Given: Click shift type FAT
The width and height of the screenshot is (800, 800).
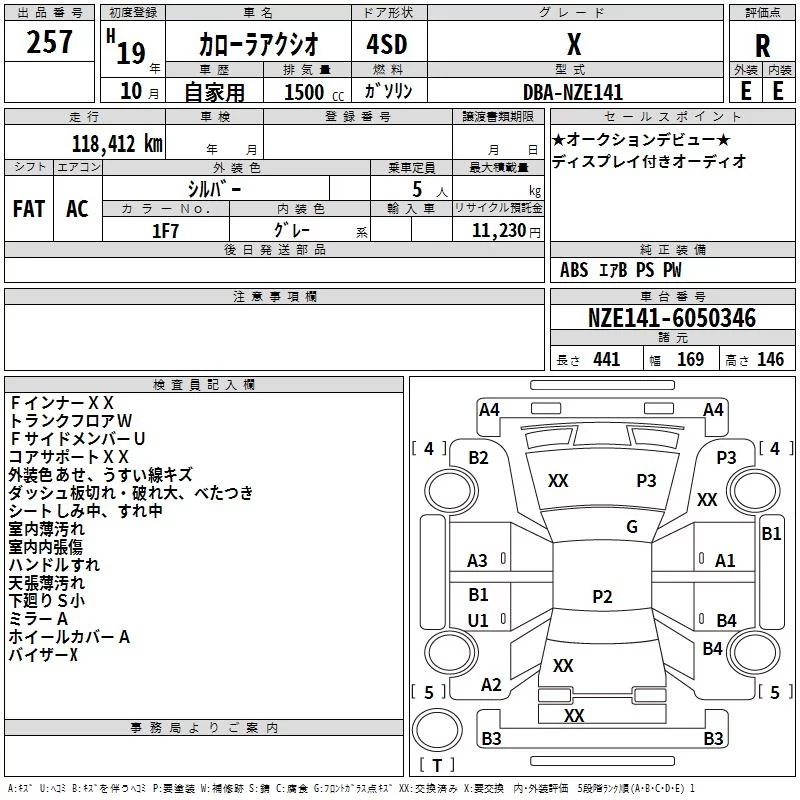Looking at the screenshot, I should 29,209.
